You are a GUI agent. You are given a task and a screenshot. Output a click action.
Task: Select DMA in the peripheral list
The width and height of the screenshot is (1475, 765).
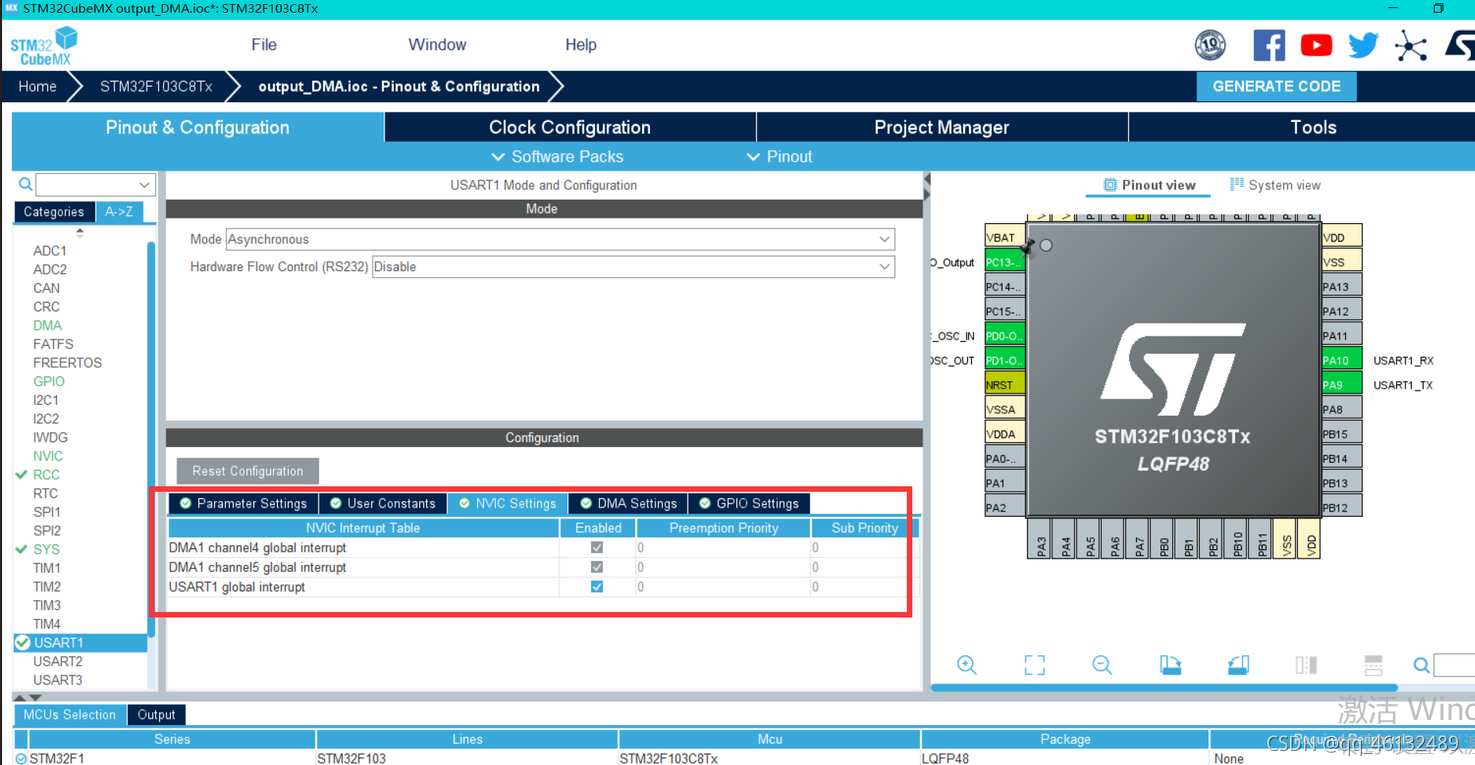pyautogui.click(x=47, y=325)
